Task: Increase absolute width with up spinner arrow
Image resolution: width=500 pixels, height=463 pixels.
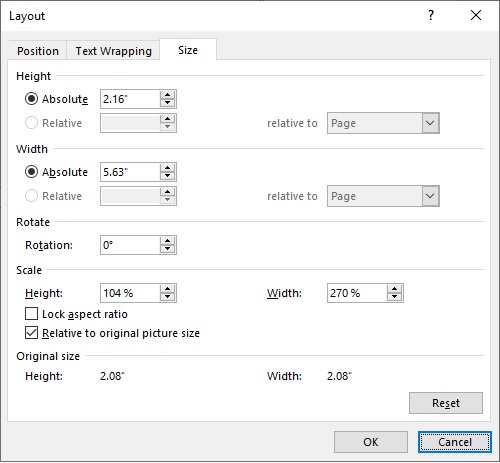Action: [x=167, y=168]
